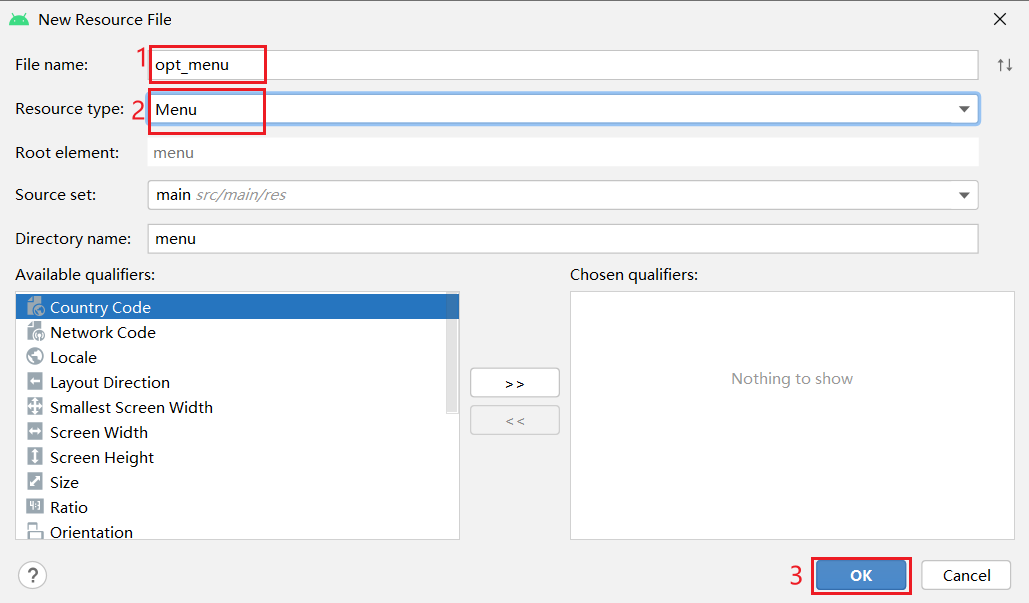Click the 'File name:' label
The image size is (1029, 603).
pos(52,65)
